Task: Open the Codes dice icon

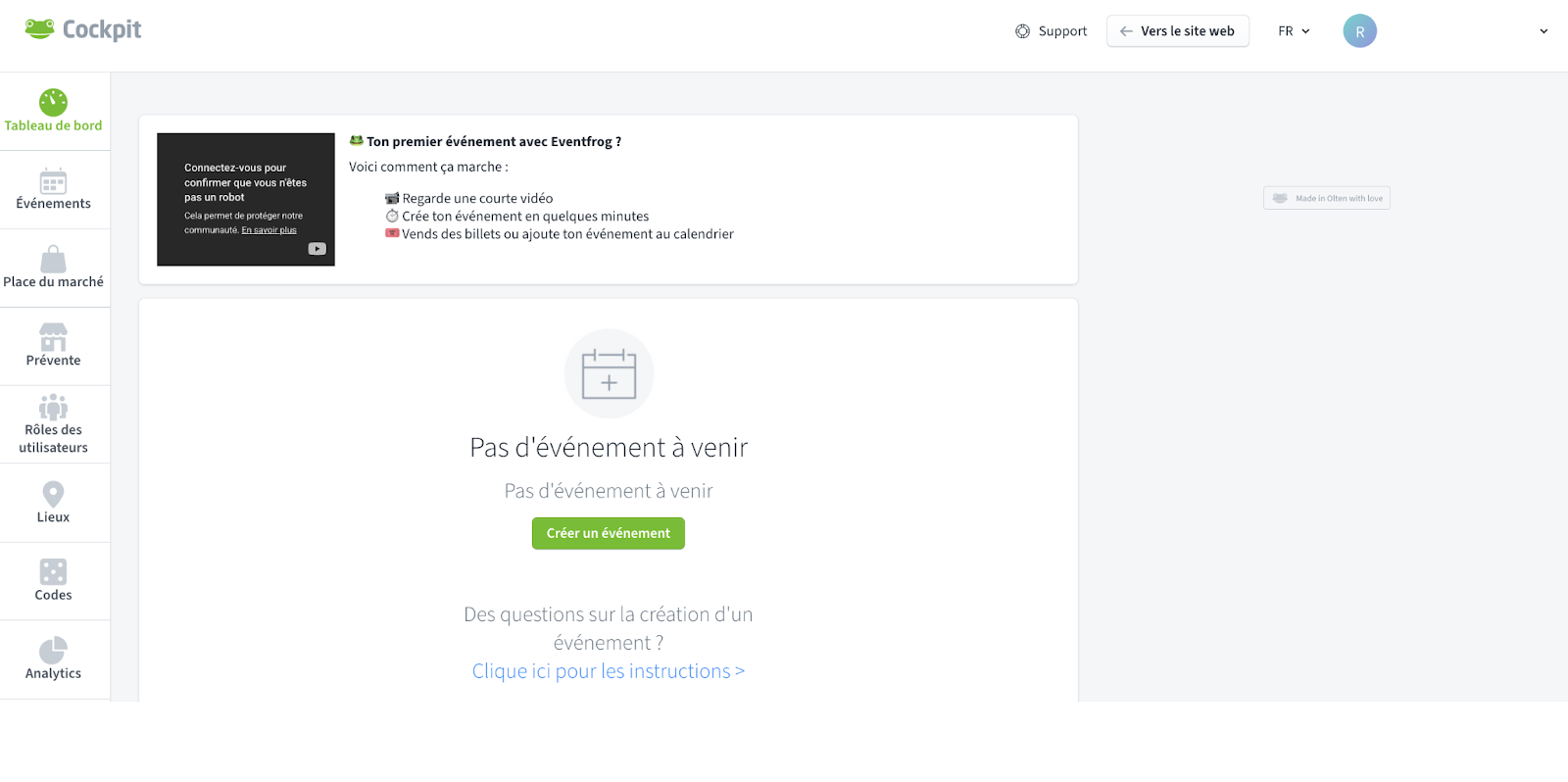Action: coord(53,572)
